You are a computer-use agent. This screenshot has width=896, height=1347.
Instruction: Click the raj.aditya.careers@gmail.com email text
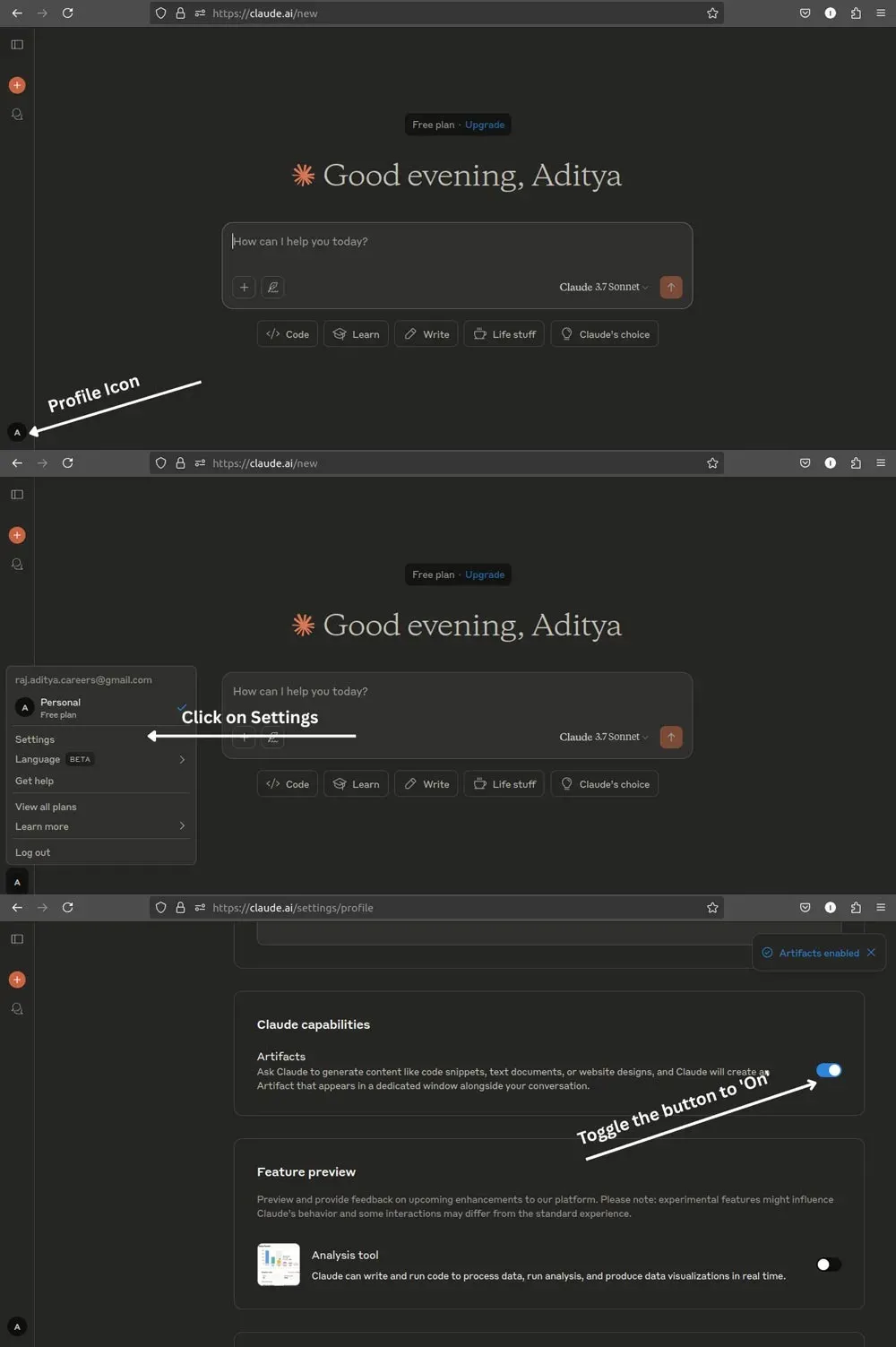coord(83,680)
